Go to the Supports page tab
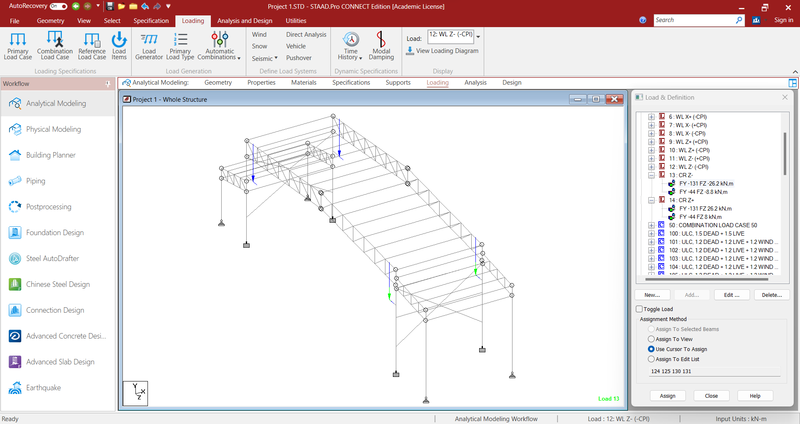Viewport: 800px width, 424px height. (398, 83)
